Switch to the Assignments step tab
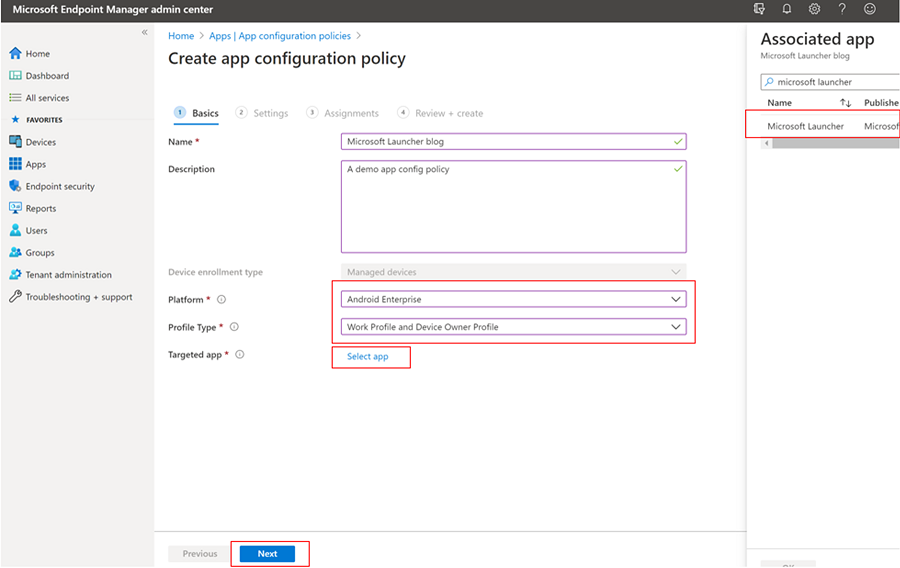Screen dimensions: 900x568 click(x=343, y=113)
